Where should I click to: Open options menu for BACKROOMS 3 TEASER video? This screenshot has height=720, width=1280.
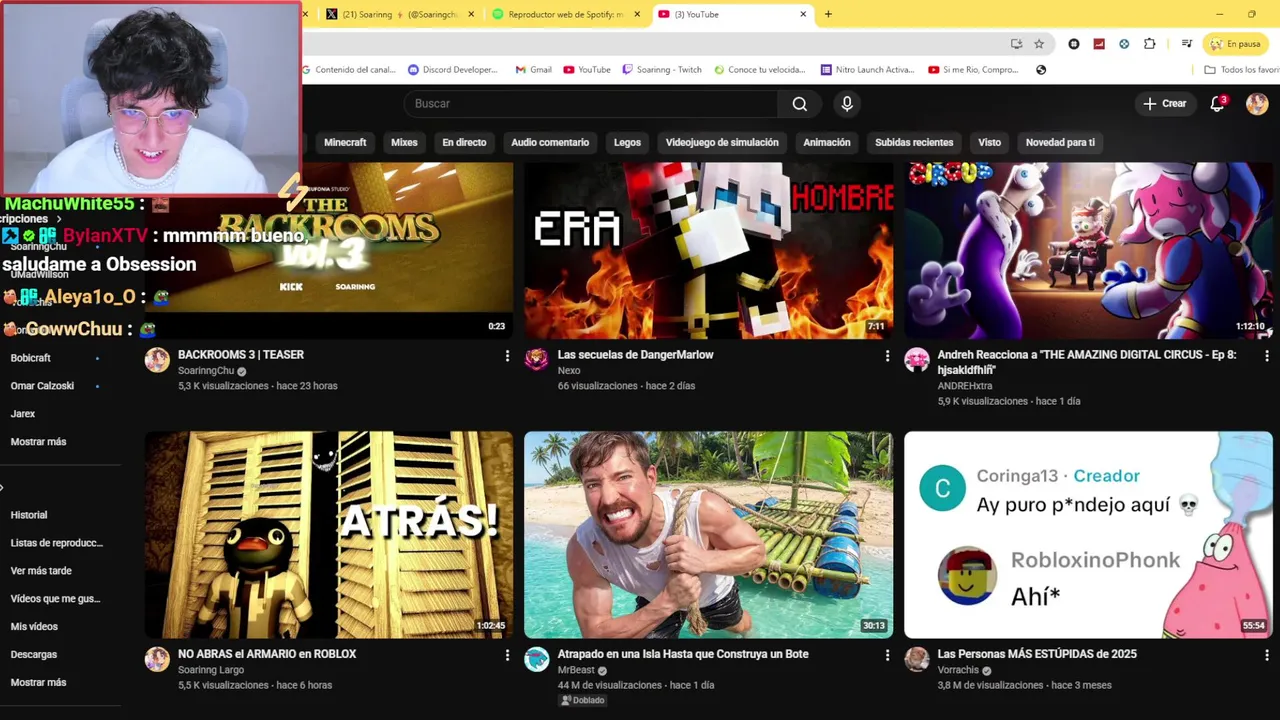pos(507,356)
